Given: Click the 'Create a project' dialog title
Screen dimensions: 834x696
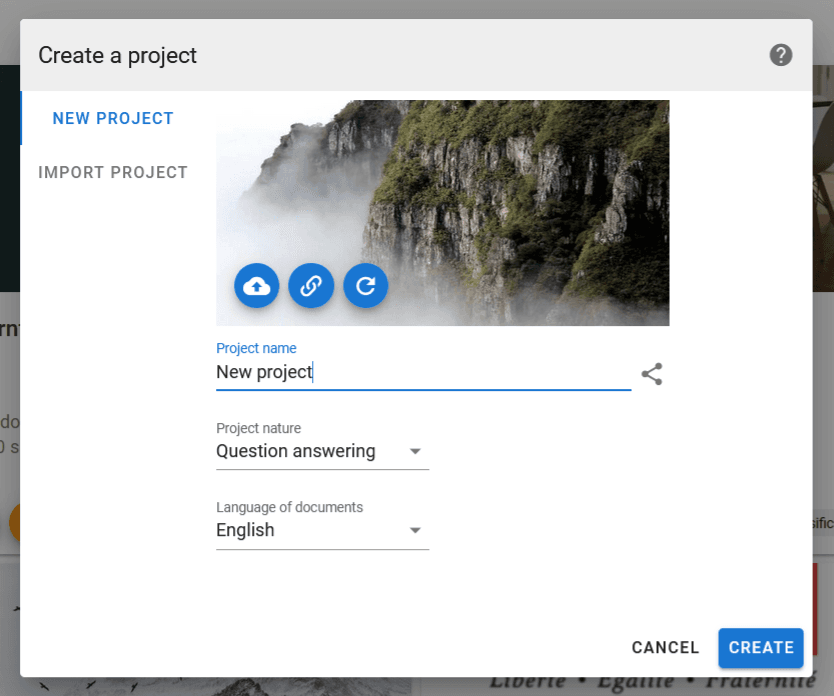Looking at the screenshot, I should coord(118,55).
